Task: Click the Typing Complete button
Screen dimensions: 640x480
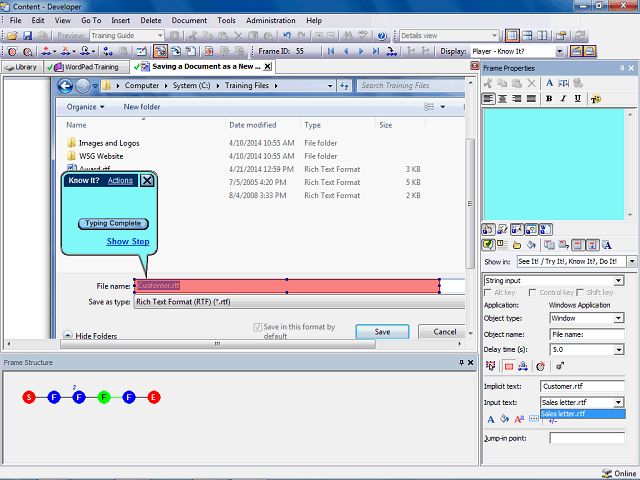Action: click(113, 223)
